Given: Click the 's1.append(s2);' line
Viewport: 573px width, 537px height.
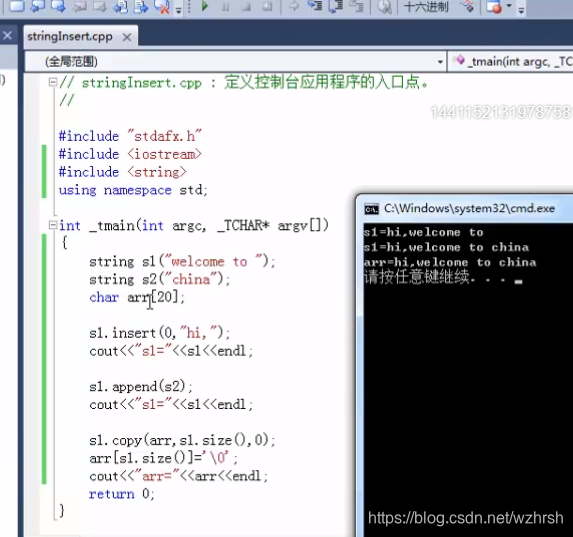Looking at the screenshot, I should [141, 386].
